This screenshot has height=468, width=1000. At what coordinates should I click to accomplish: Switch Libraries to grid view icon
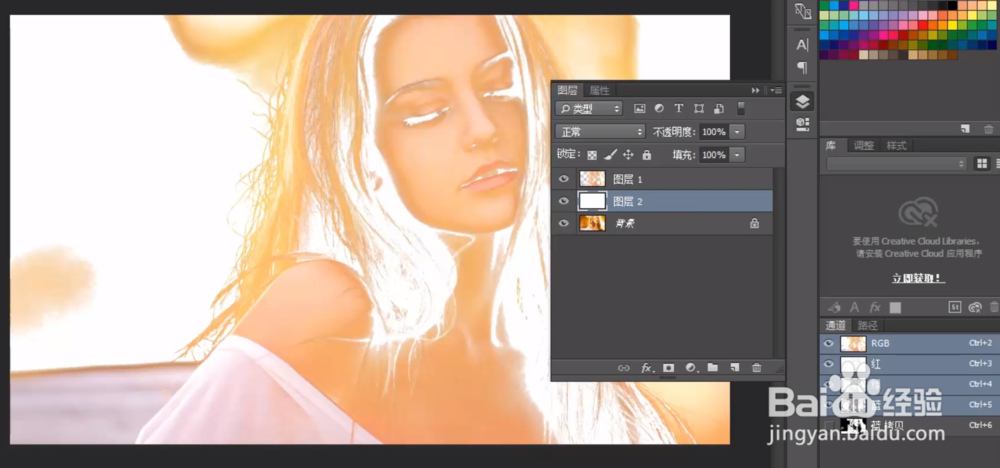pos(982,164)
